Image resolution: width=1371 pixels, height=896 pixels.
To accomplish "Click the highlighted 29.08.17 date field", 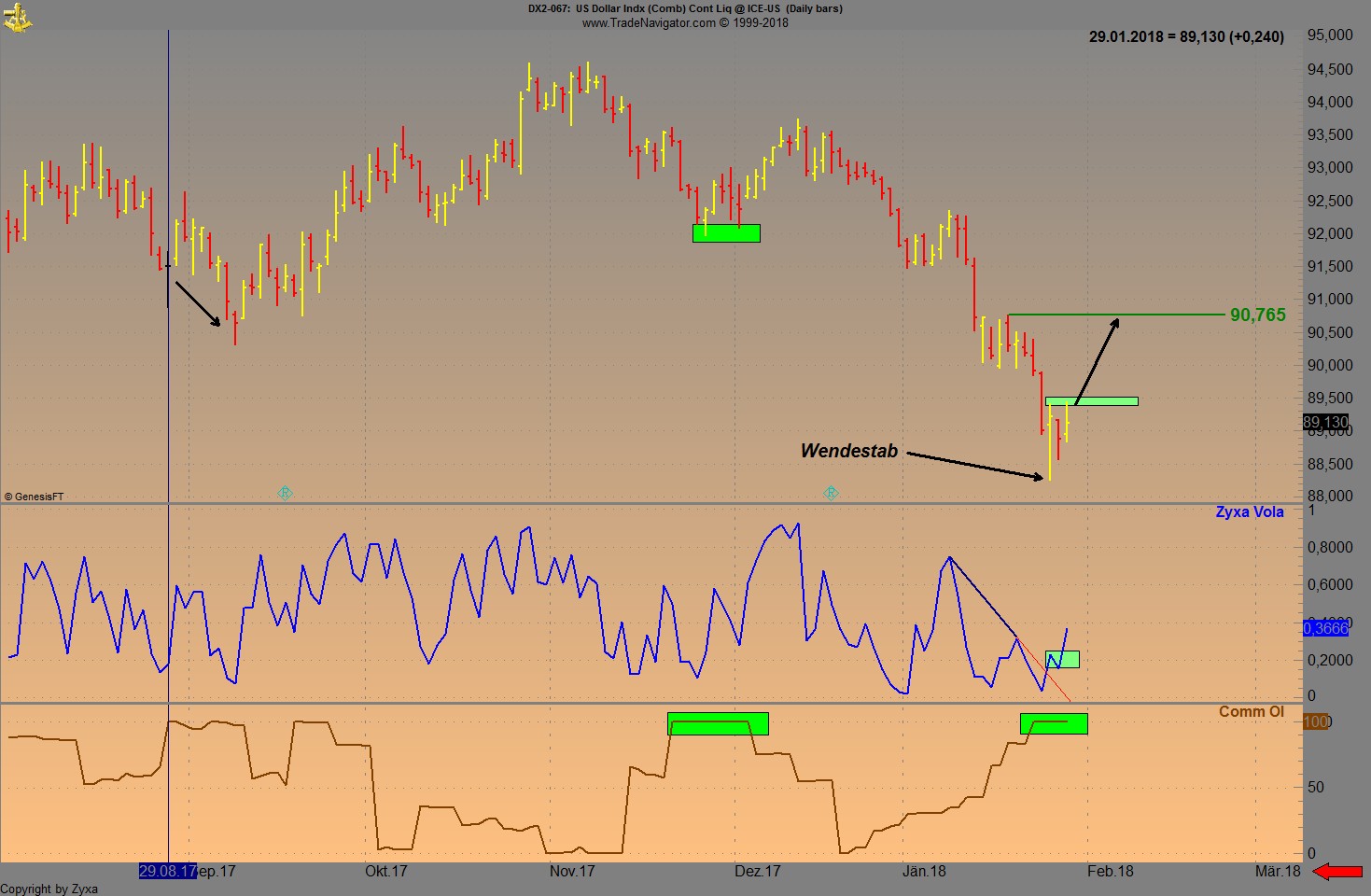I will pyautogui.click(x=167, y=872).
